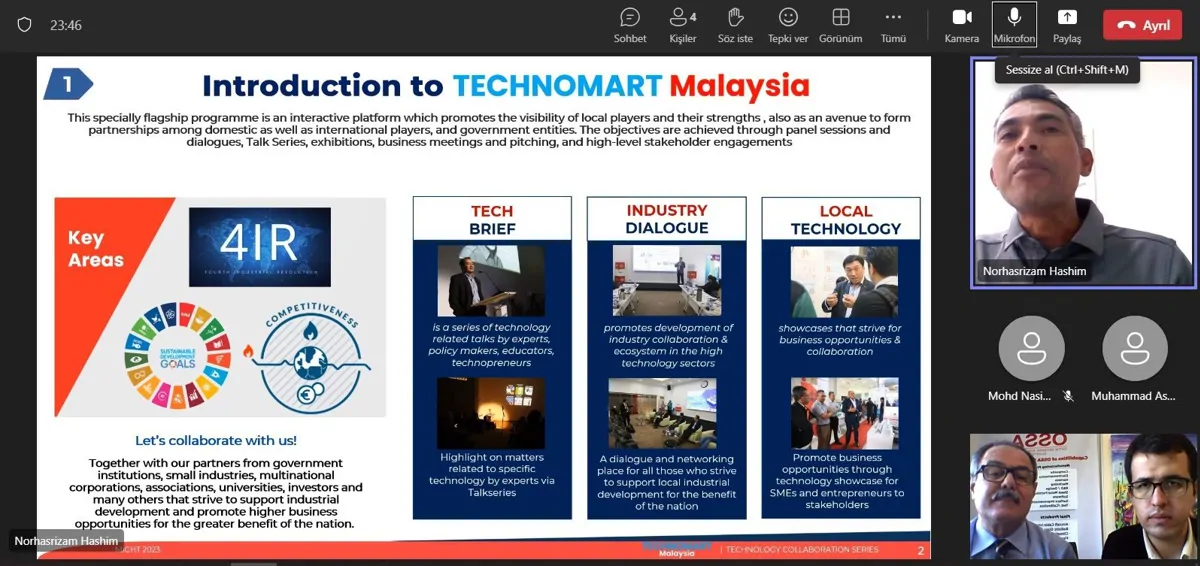
Task: Share screen using Paylaş
Action: (x=1067, y=26)
